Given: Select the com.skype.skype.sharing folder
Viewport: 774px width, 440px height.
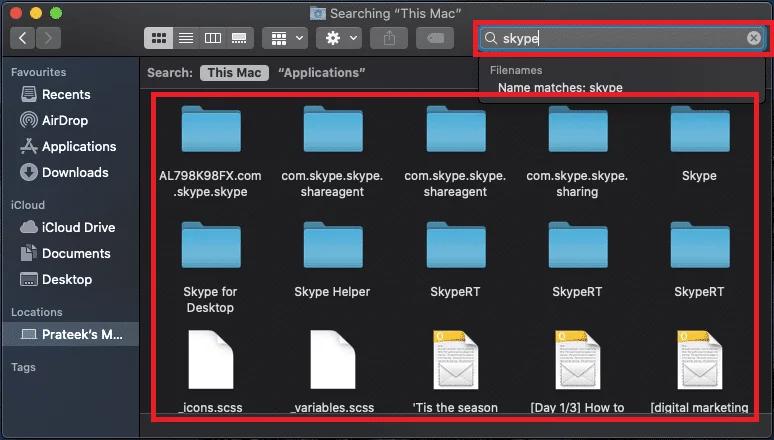Looking at the screenshot, I should [578, 151].
